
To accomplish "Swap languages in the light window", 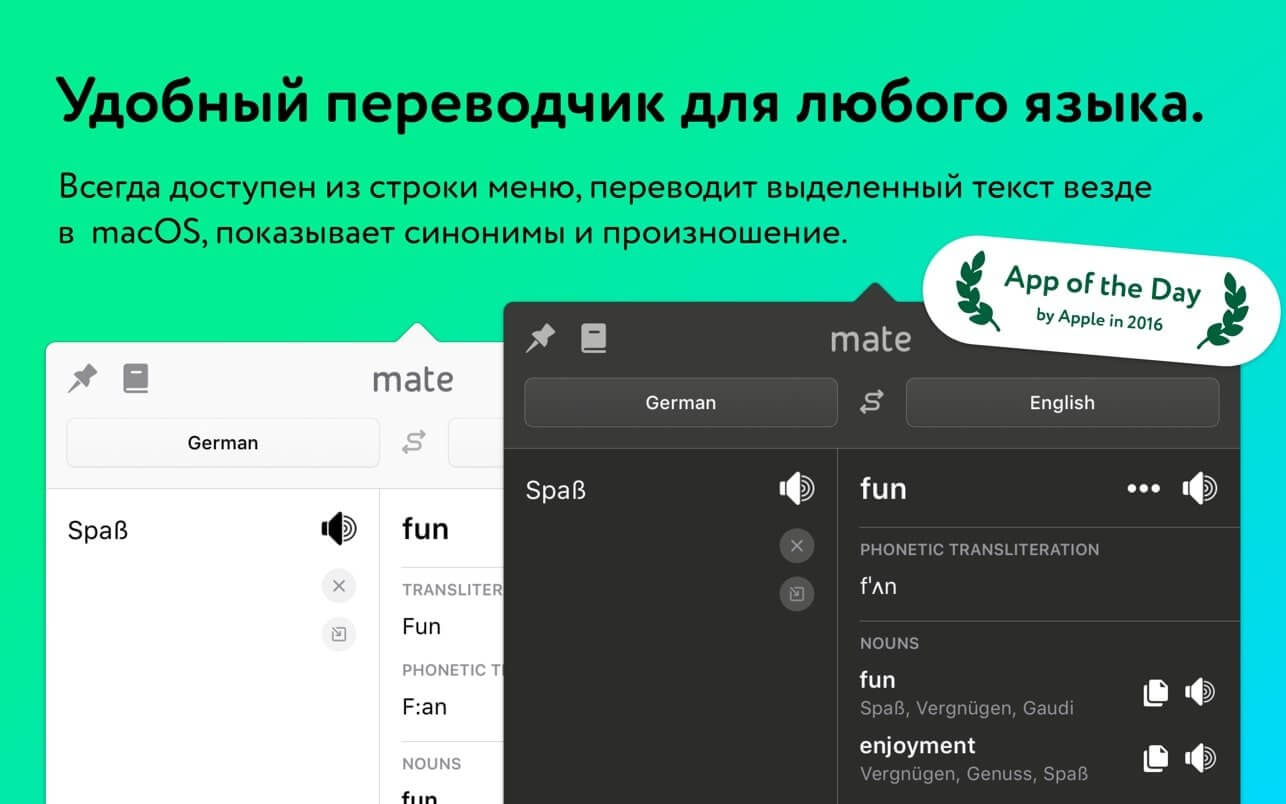I will tap(413, 443).
